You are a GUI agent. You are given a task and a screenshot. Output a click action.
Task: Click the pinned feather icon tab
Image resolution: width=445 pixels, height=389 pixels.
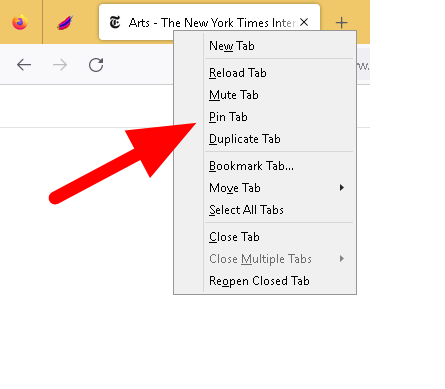[65, 23]
